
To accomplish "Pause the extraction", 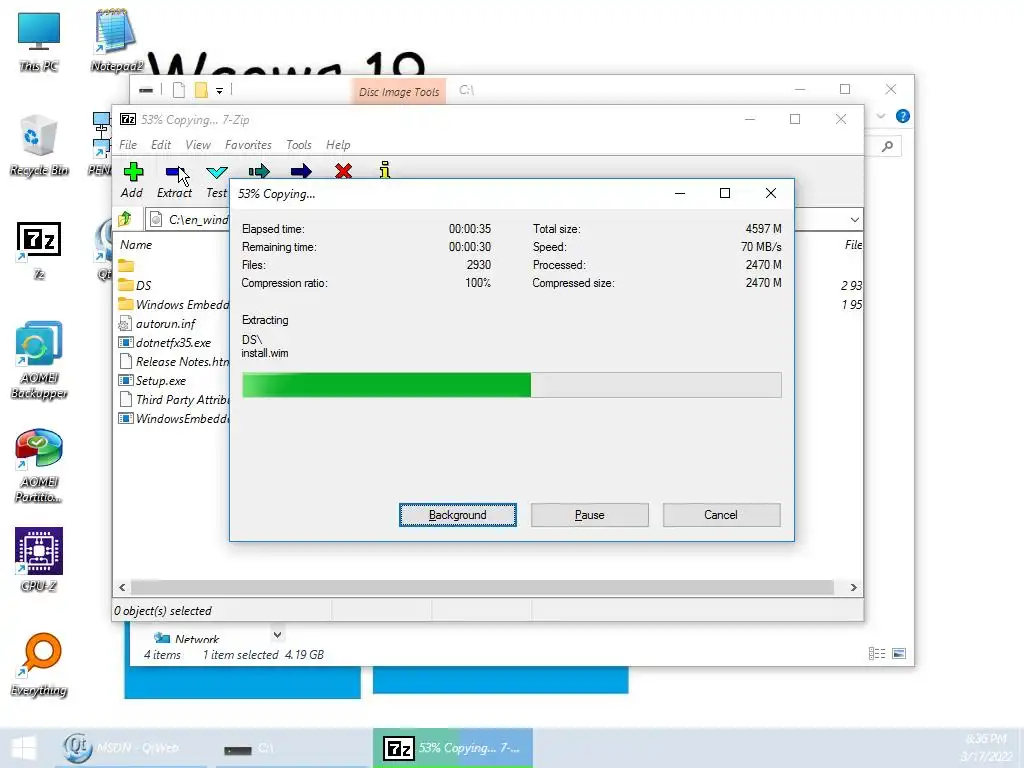I will pyautogui.click(x=590, y=515).
